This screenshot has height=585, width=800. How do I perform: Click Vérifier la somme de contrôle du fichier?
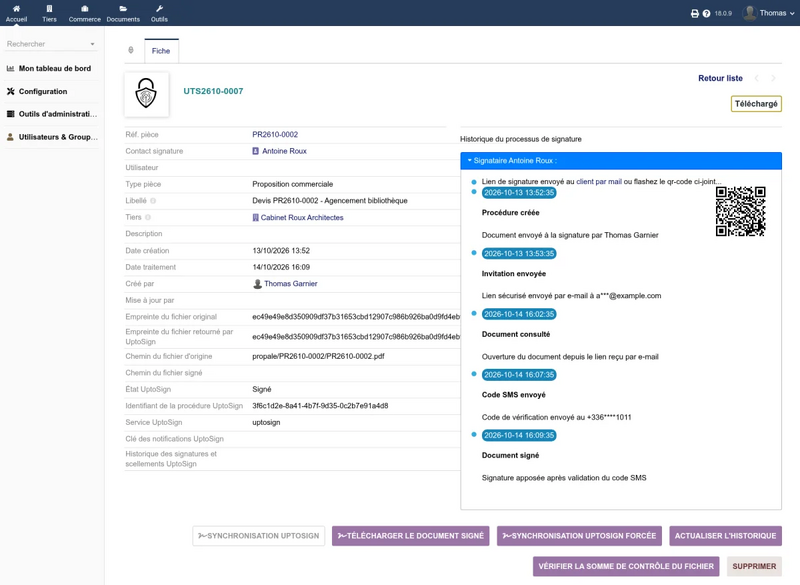pyautogui.click(x=626, y=566)
